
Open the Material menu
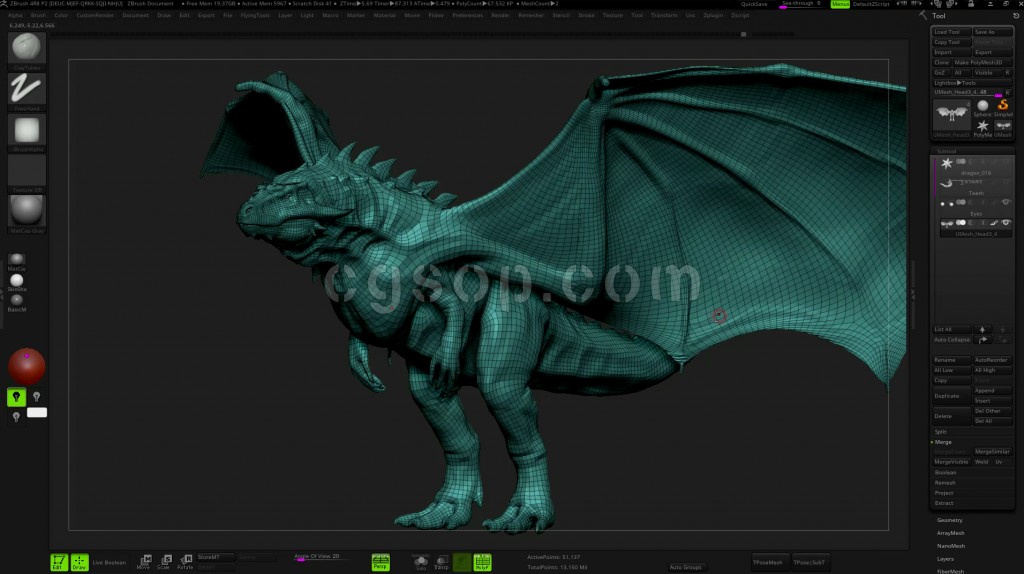click(x=384, y=16)
